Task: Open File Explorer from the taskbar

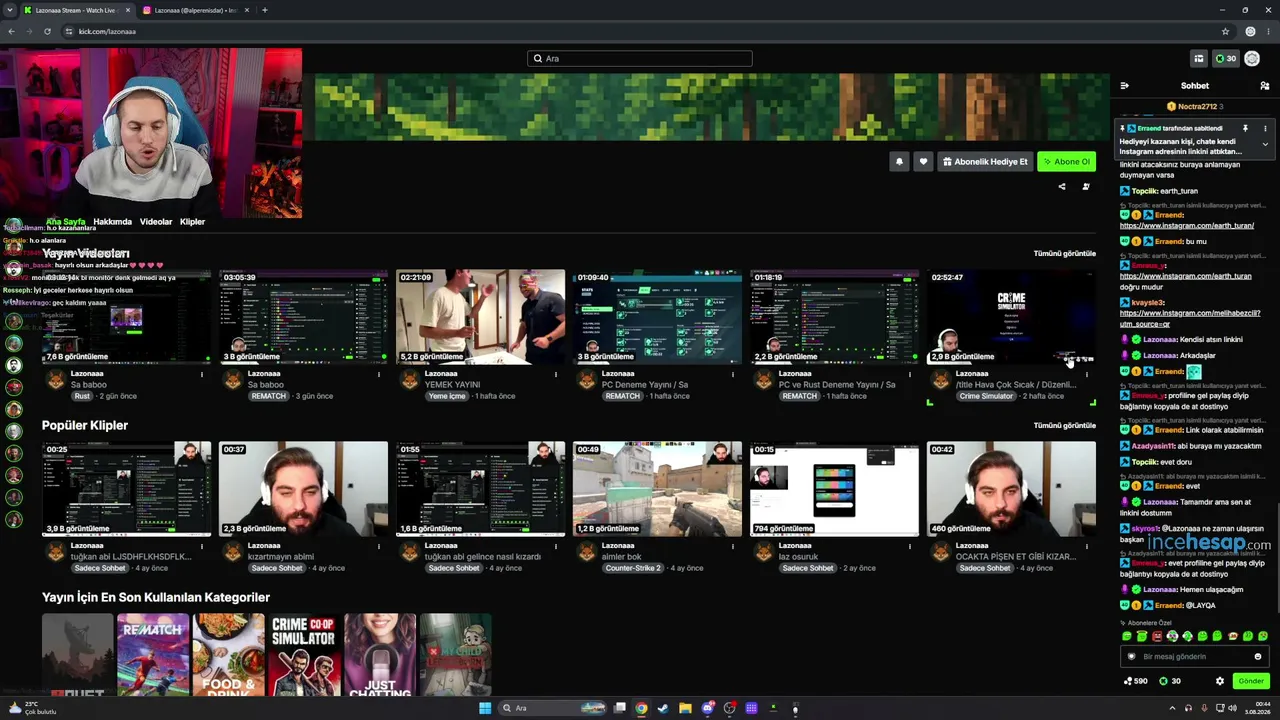Action: click(x=685, y=708)
